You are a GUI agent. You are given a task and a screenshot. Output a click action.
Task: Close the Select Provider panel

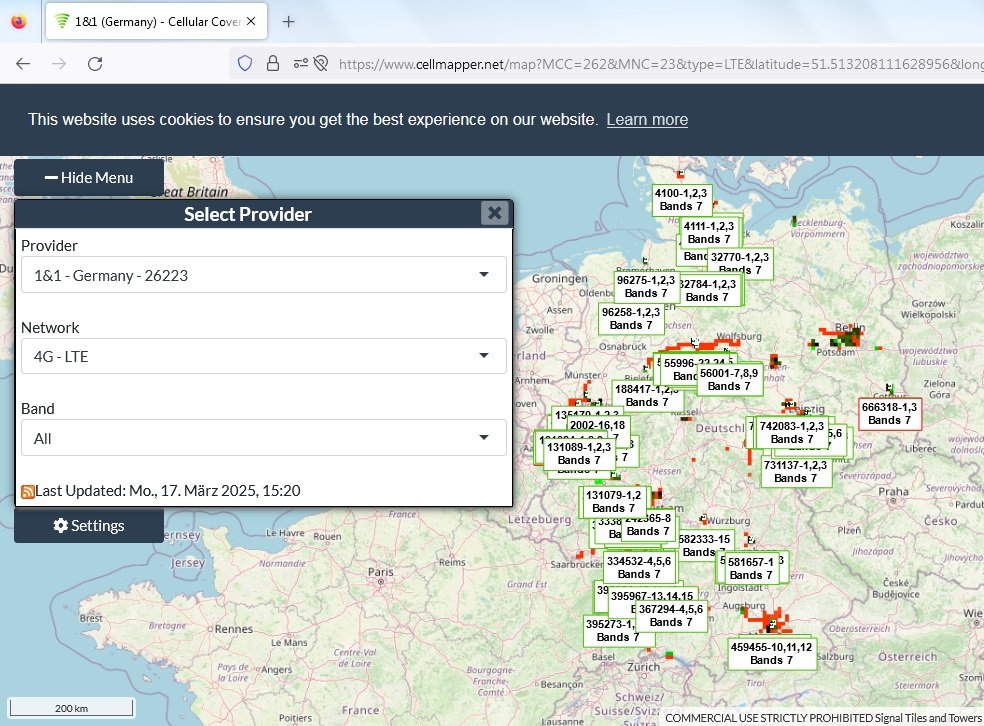[495, 213]
